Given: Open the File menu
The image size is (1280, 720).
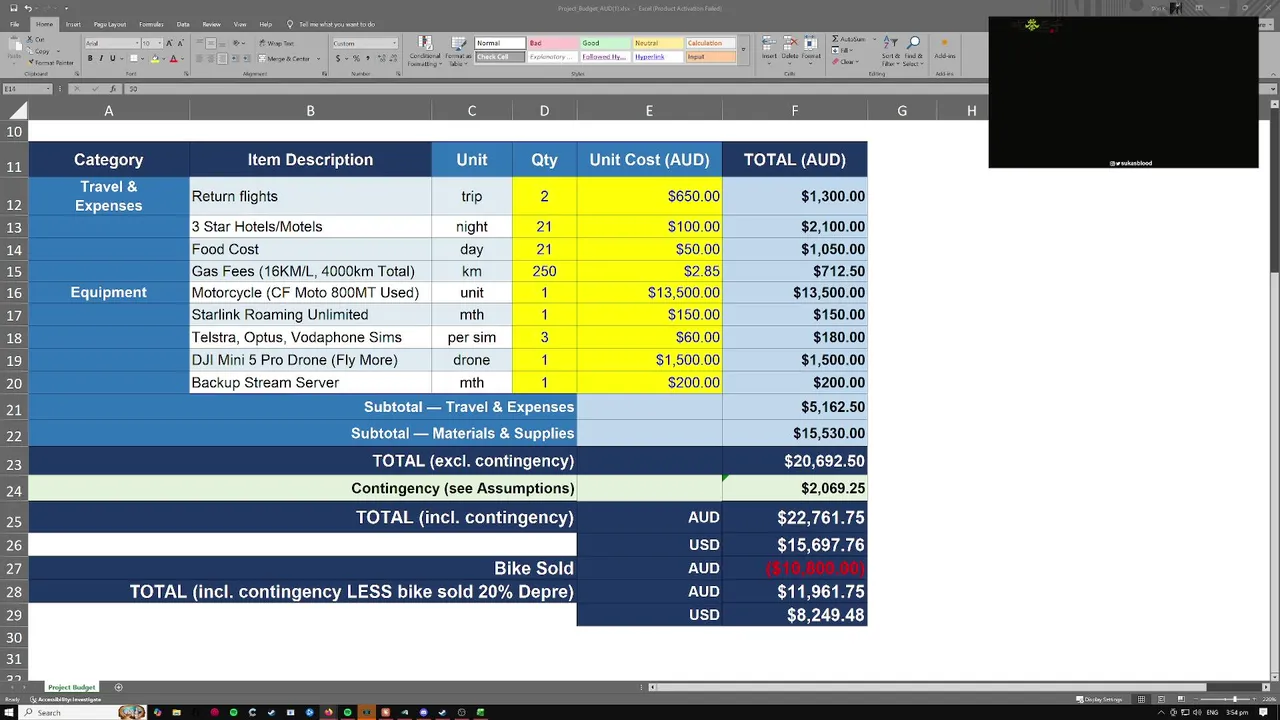Looking at the screenshot, I should 14,24.
